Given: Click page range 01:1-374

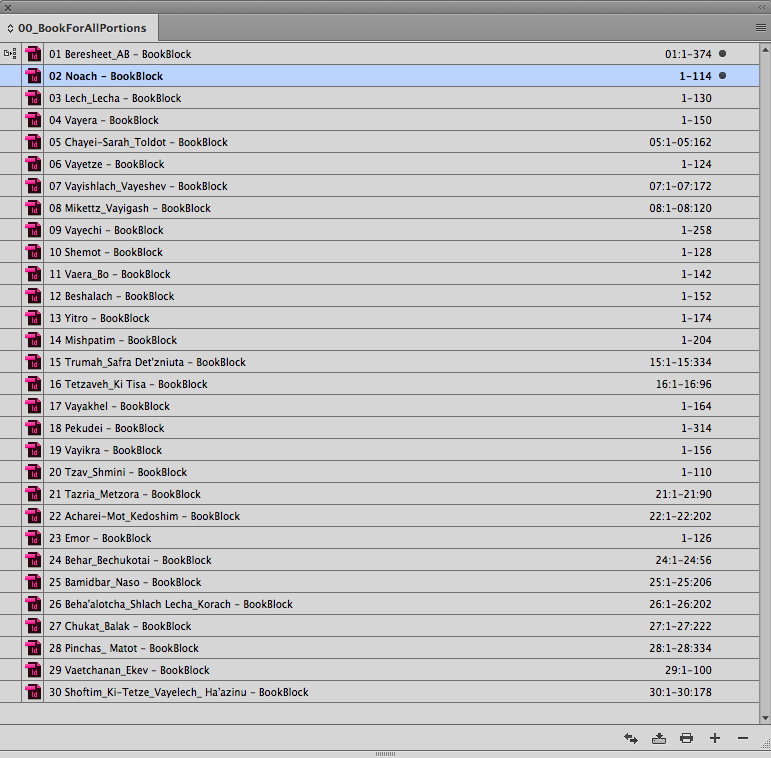Looking at the screenshot, I should click(688, 54).
